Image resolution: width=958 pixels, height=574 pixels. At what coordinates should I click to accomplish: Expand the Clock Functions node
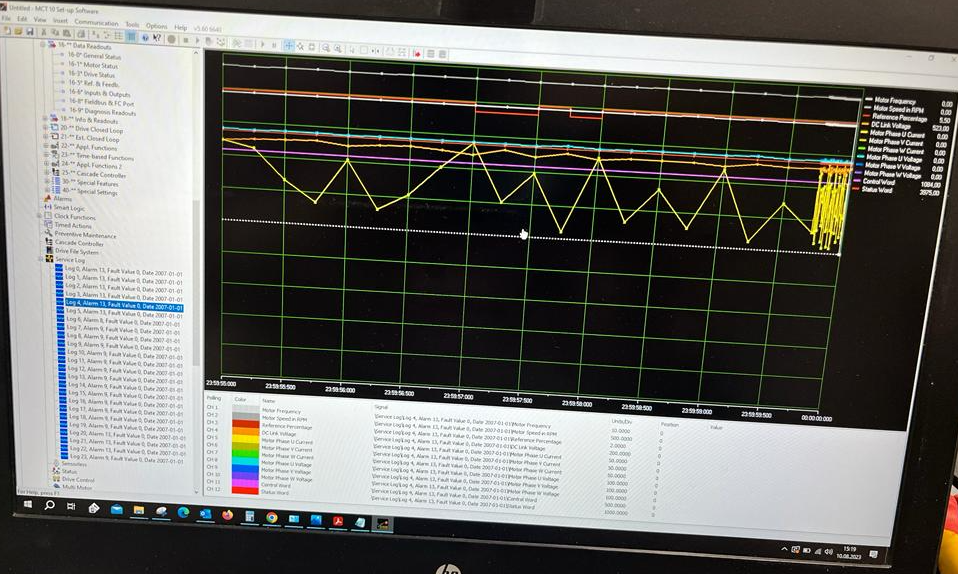coord(39,215)
